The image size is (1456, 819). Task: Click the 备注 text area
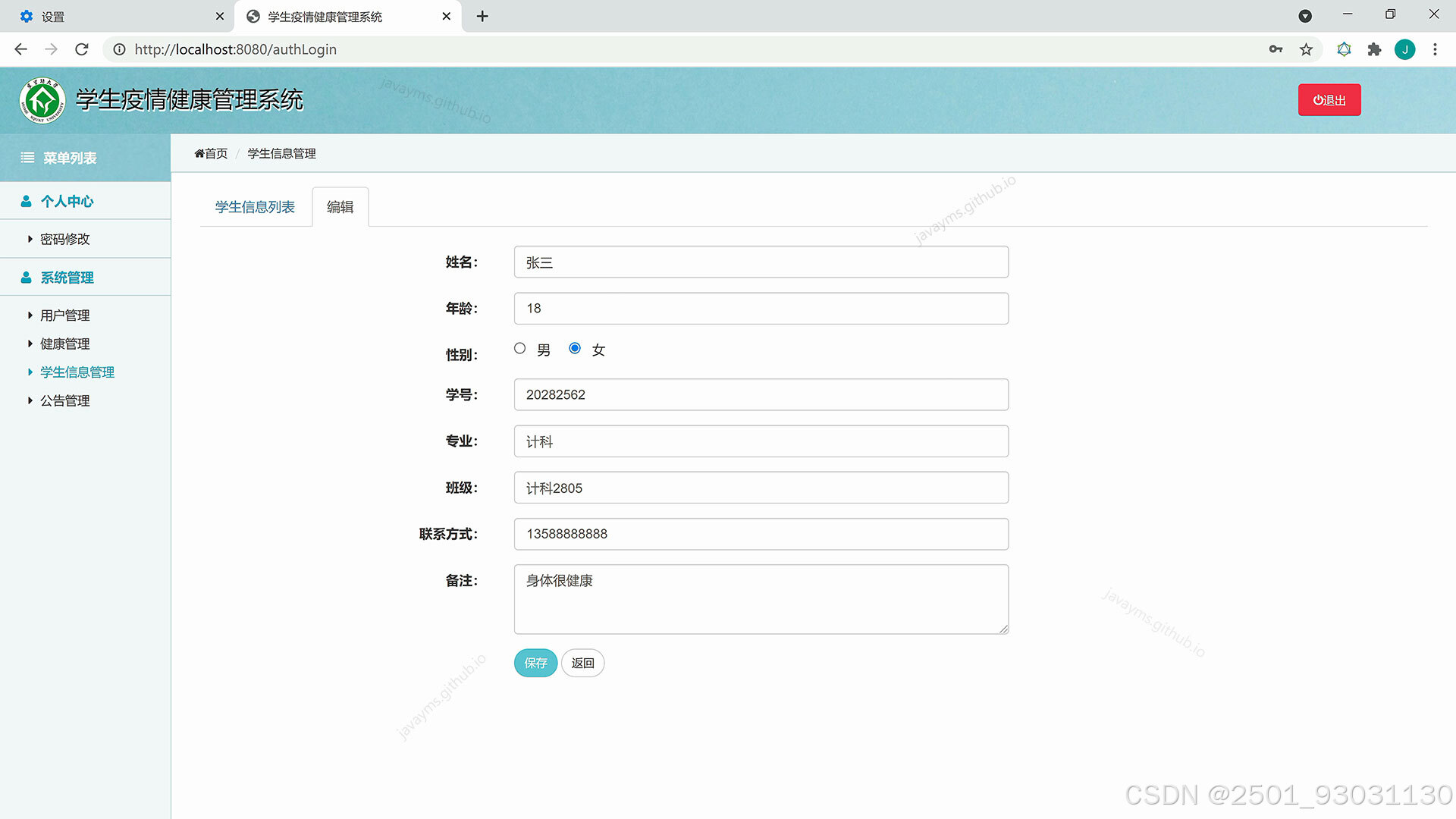point(761,599)
